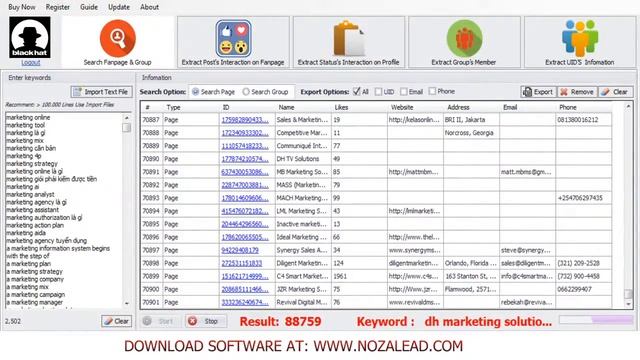Open the About menu
Screen dimensions: 640x360
point(149,7)
